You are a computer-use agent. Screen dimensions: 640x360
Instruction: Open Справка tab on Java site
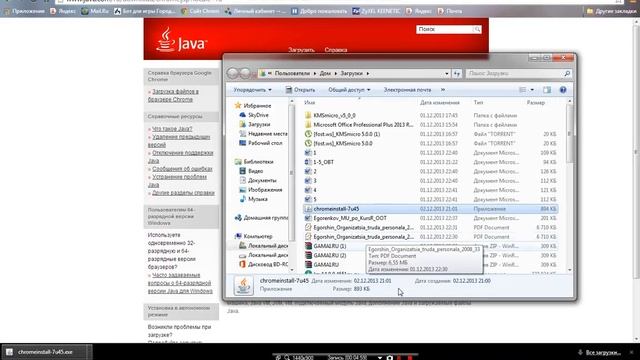[336, 50]
